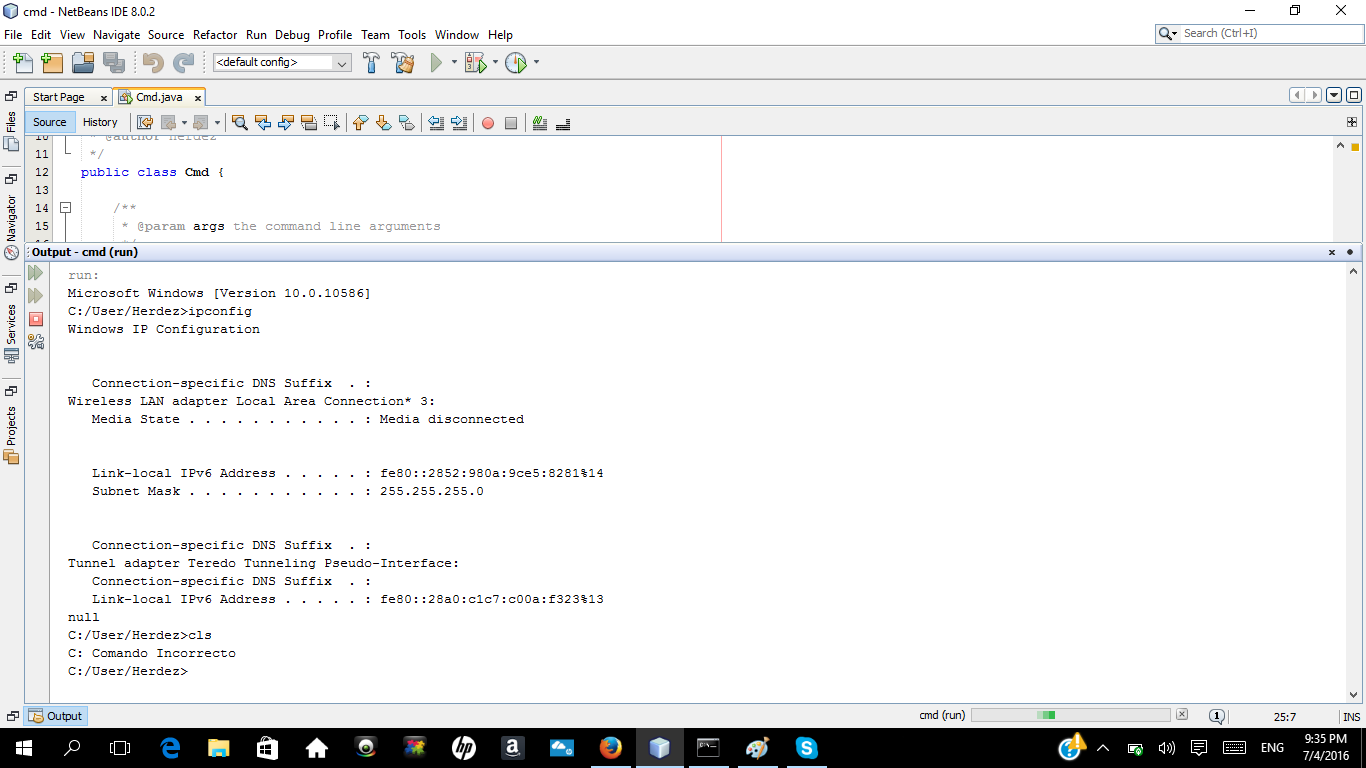Click the New Project toolbar icon
The width and height of the screenshot is (1366, 768).
(x=52, y=63)
